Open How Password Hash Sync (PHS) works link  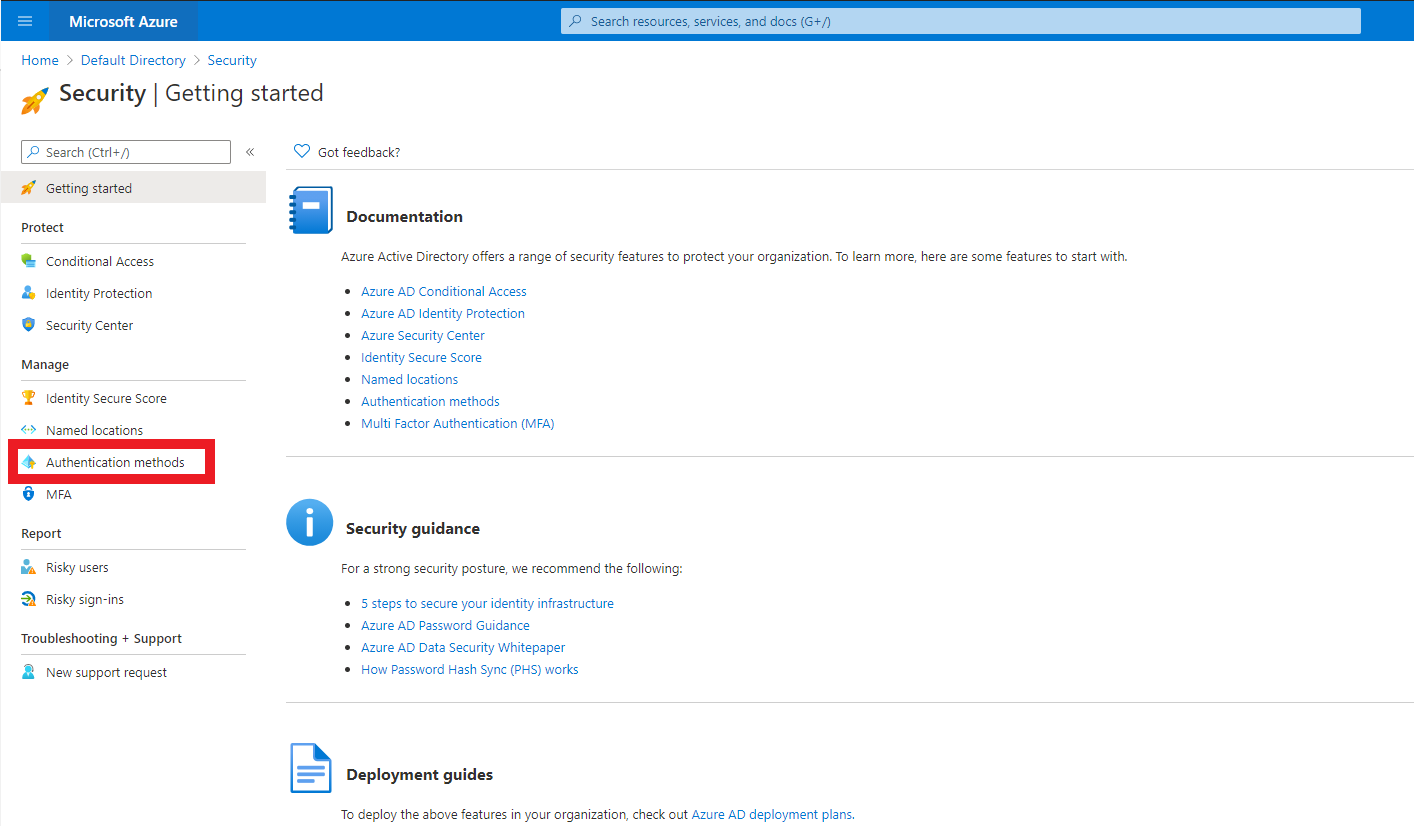click(469, 669)
